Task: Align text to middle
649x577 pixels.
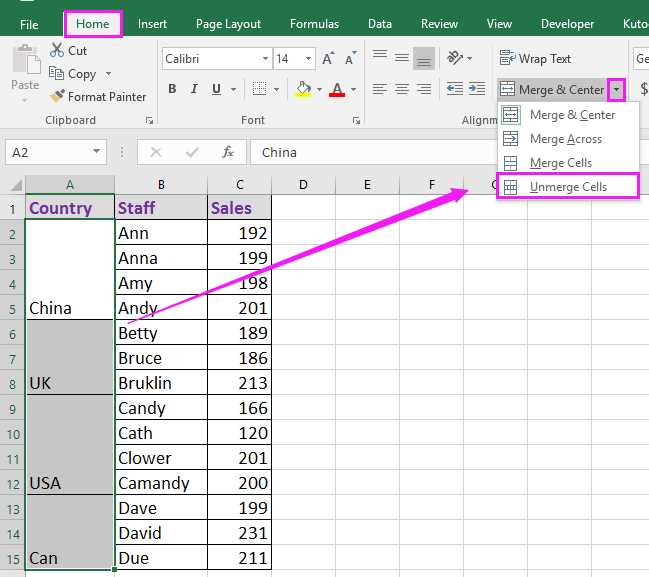Action: [401, 58]
